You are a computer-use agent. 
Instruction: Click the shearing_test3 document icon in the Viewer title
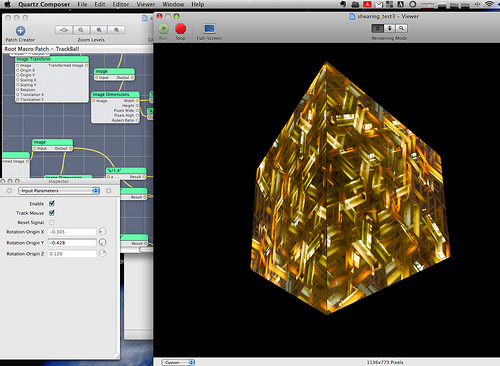click(352, 16)
